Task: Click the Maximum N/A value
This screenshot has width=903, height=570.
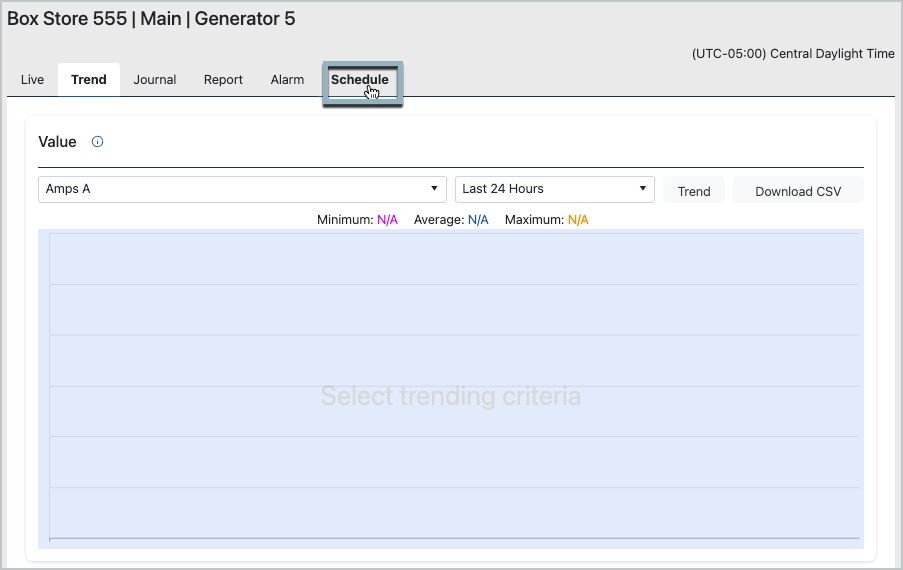Action: pos(578,220)
